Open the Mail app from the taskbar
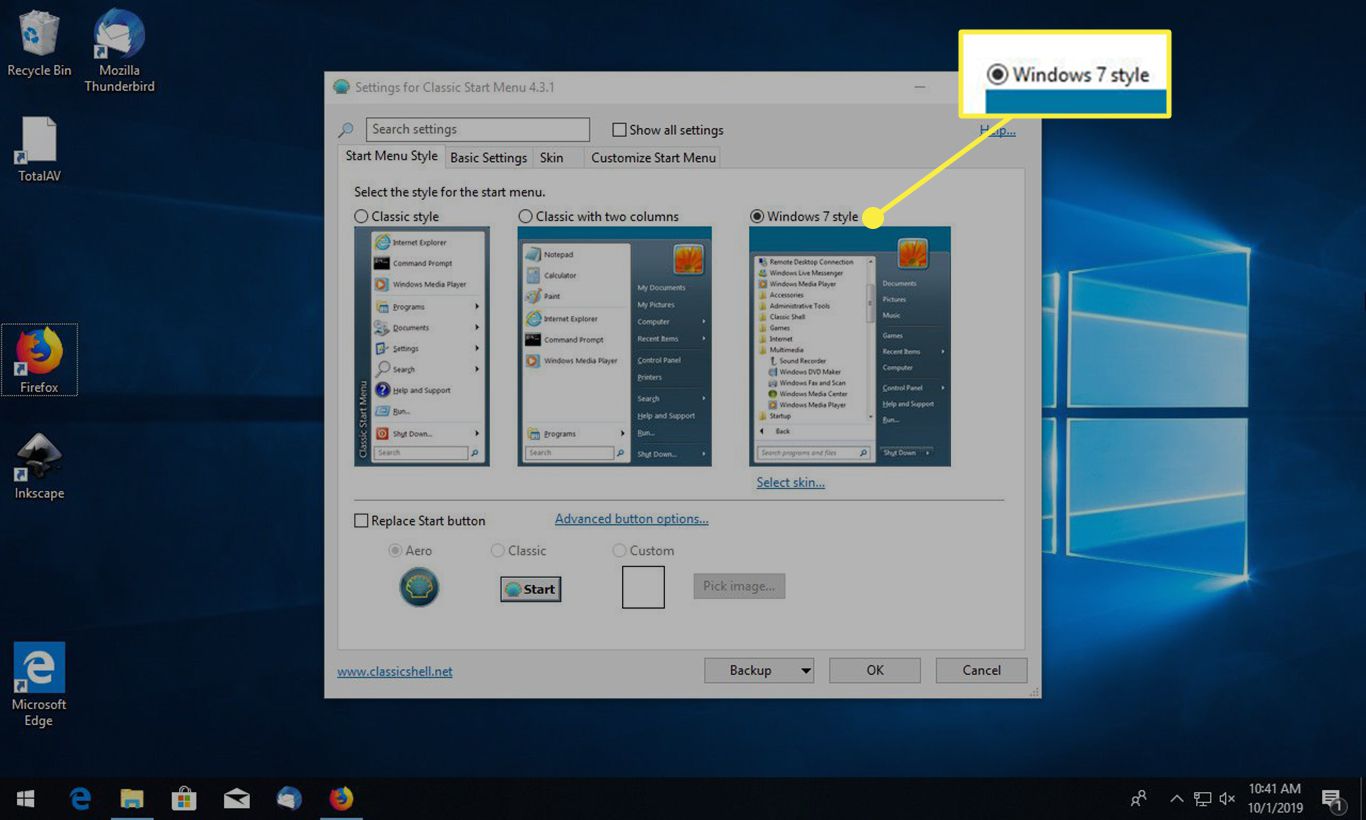 237,799
